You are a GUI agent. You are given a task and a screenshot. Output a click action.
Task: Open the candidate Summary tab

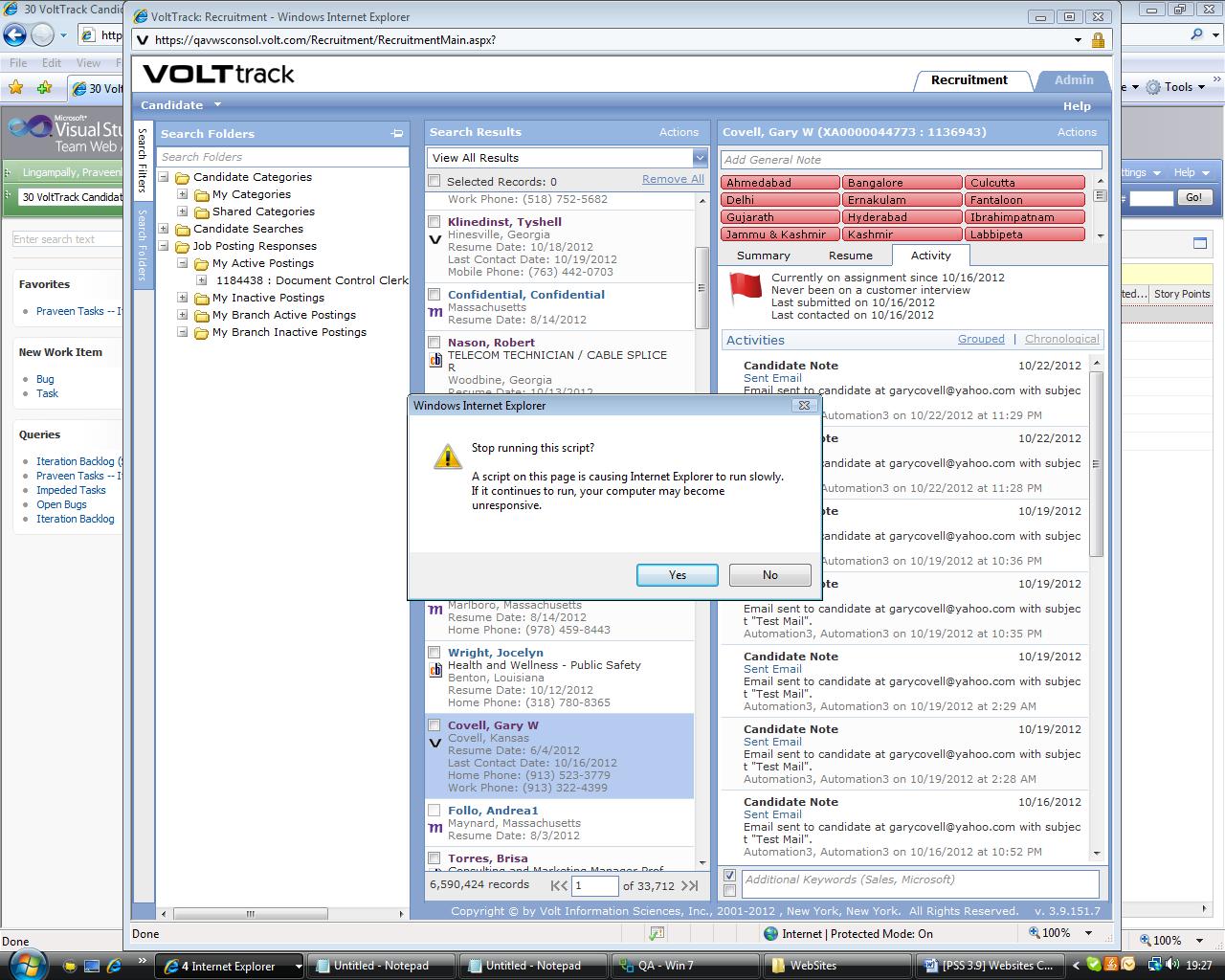coord(764,256)
